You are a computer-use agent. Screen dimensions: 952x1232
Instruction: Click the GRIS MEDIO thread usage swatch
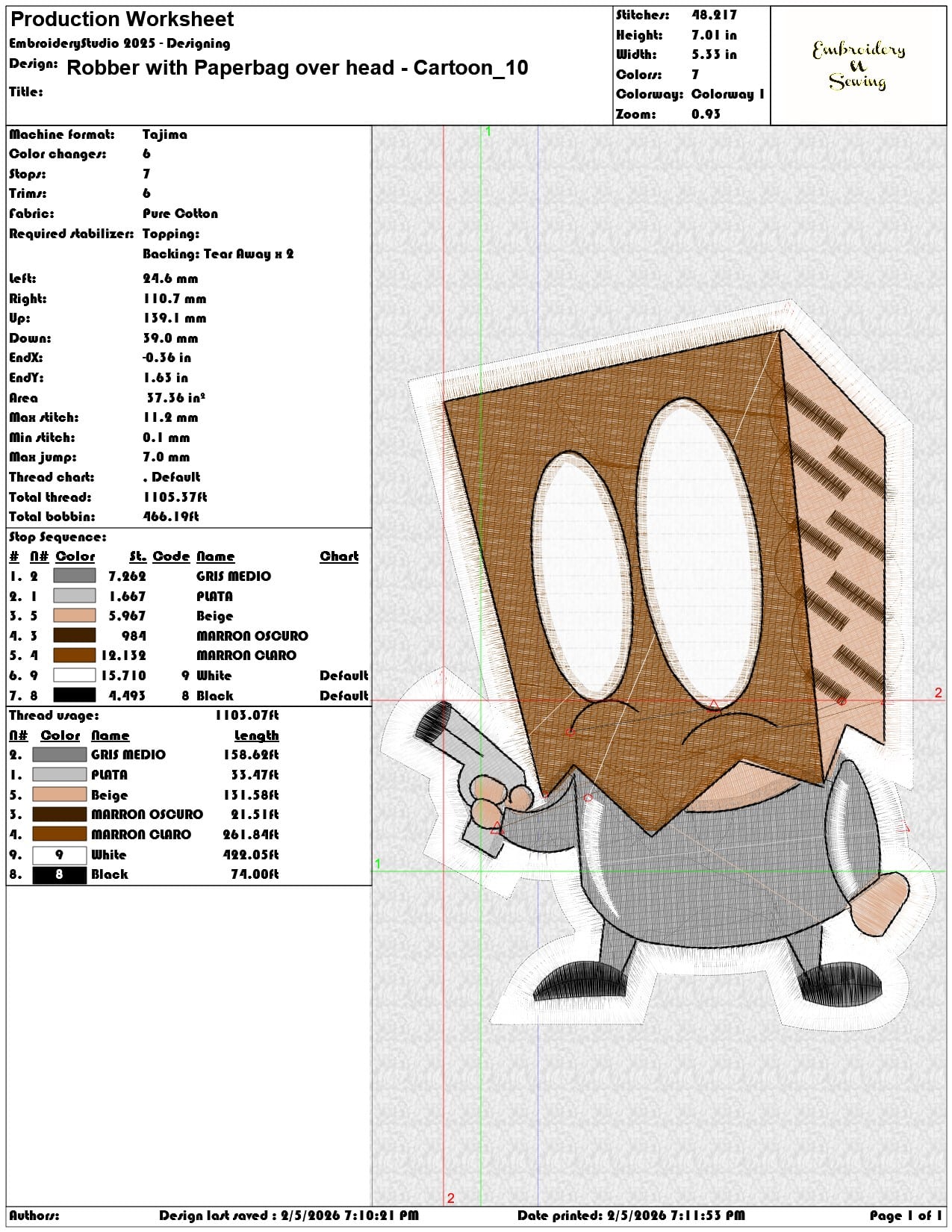pyautogui.click(x=60, y=755)
